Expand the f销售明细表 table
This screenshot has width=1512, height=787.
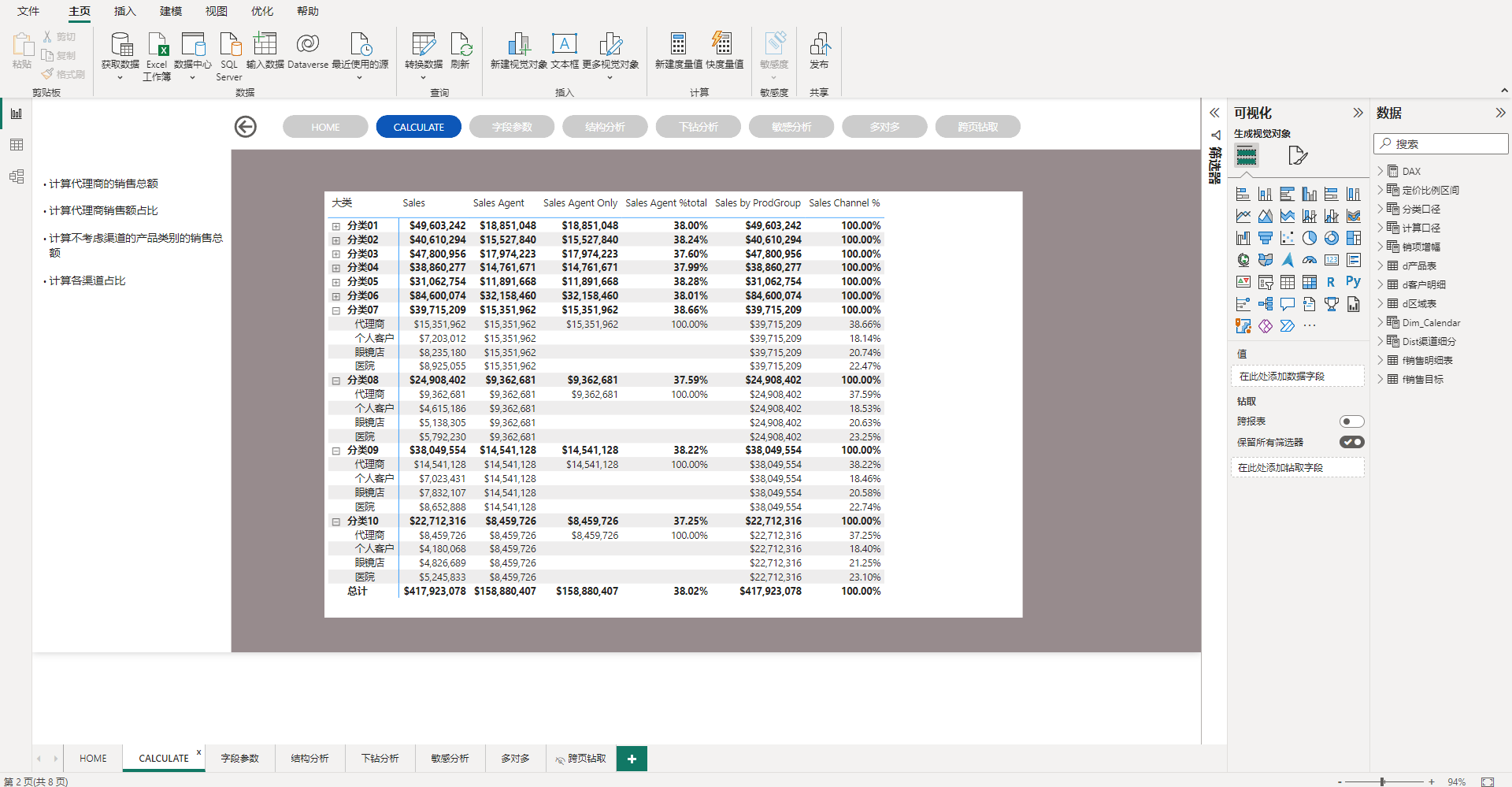pos(1380,360)
